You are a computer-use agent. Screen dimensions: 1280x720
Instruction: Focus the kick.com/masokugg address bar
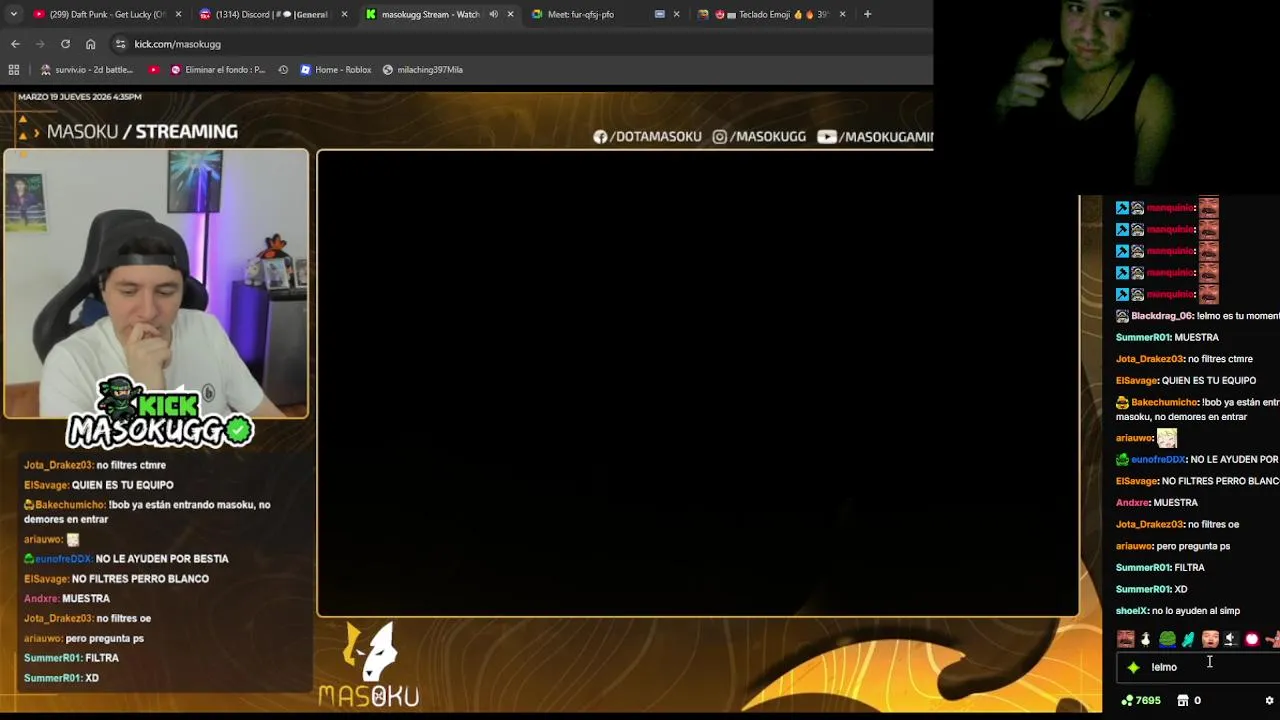click(520, 44)
